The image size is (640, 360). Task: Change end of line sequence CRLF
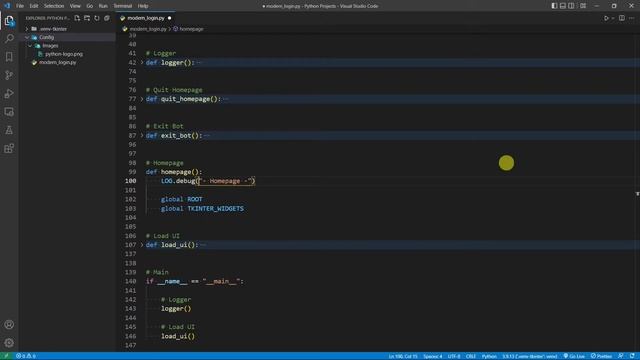pos(471,356)
